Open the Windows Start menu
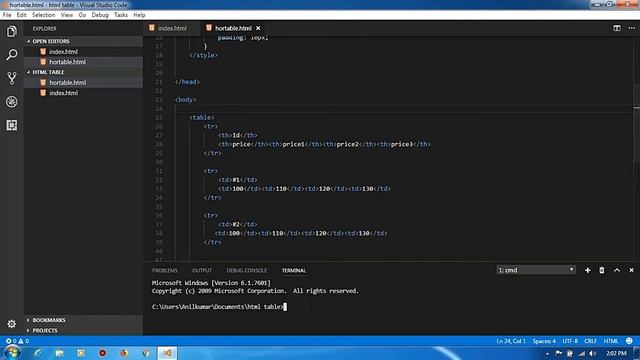 tap(12, 353)
